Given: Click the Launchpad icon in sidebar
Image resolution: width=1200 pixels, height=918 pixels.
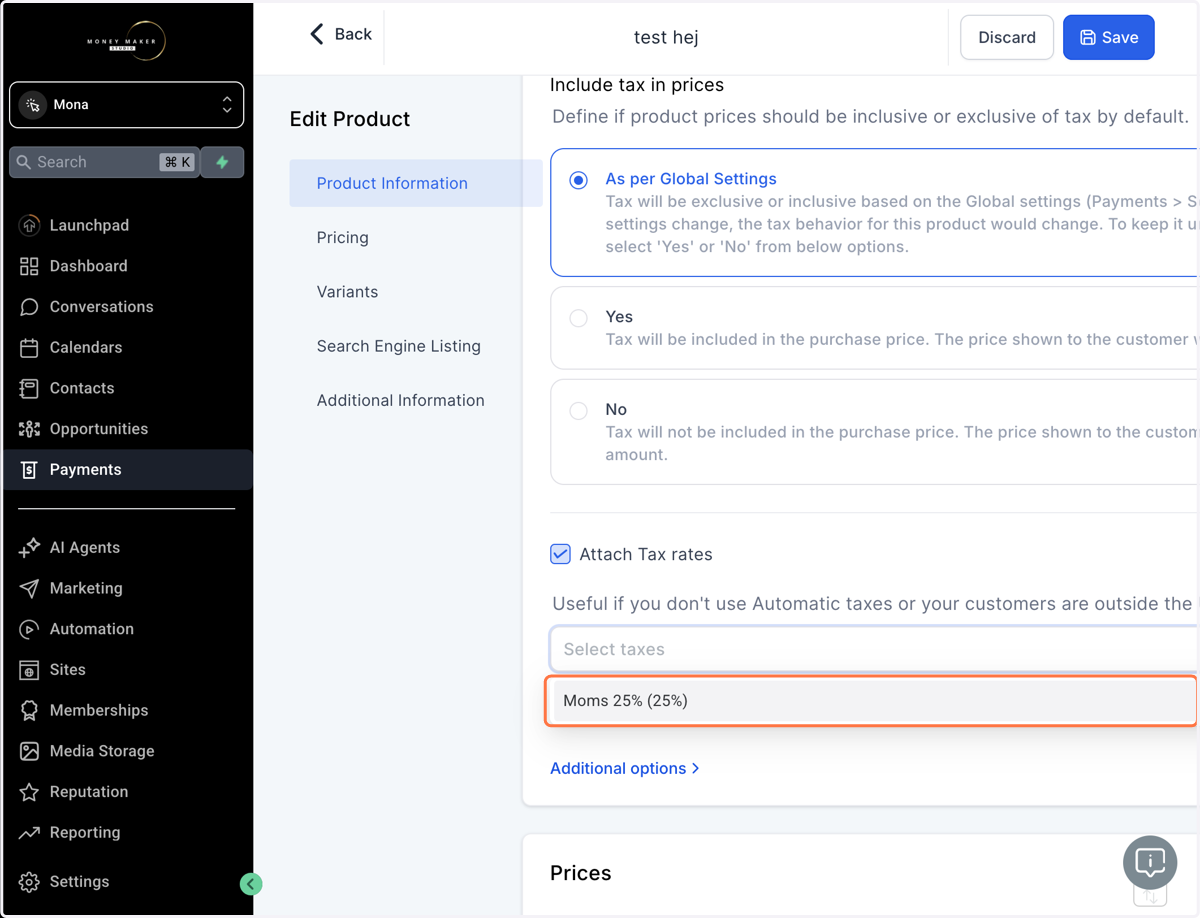Looking at the screenshot, I should (x=29, y=225).
